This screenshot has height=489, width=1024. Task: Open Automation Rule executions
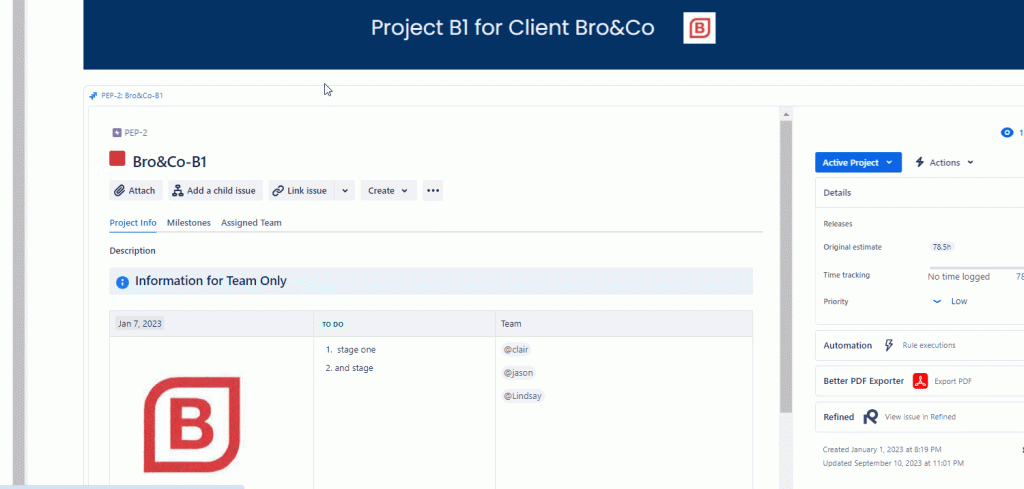point(929,345)
